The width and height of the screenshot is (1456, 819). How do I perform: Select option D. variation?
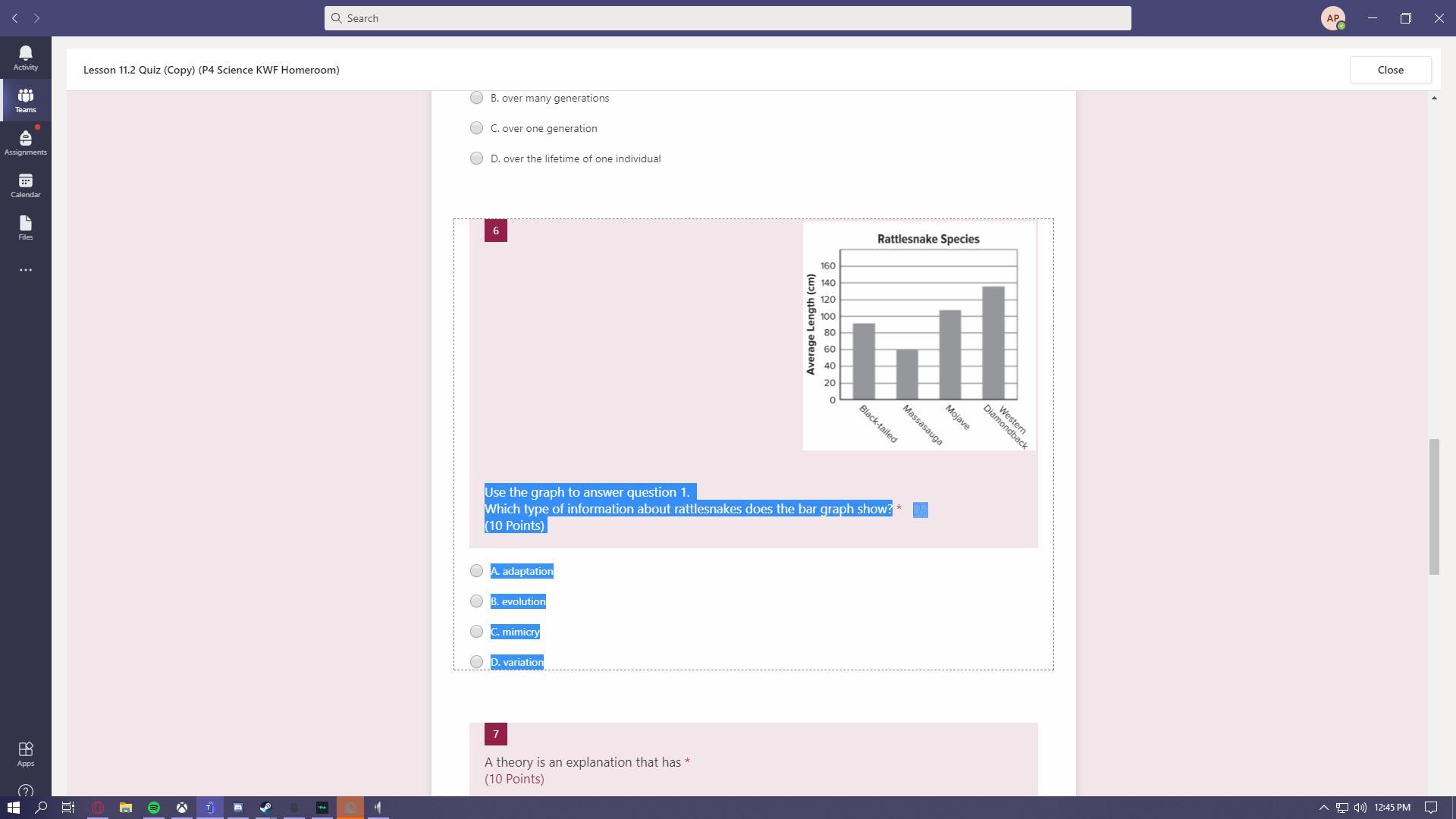point(476,662)
